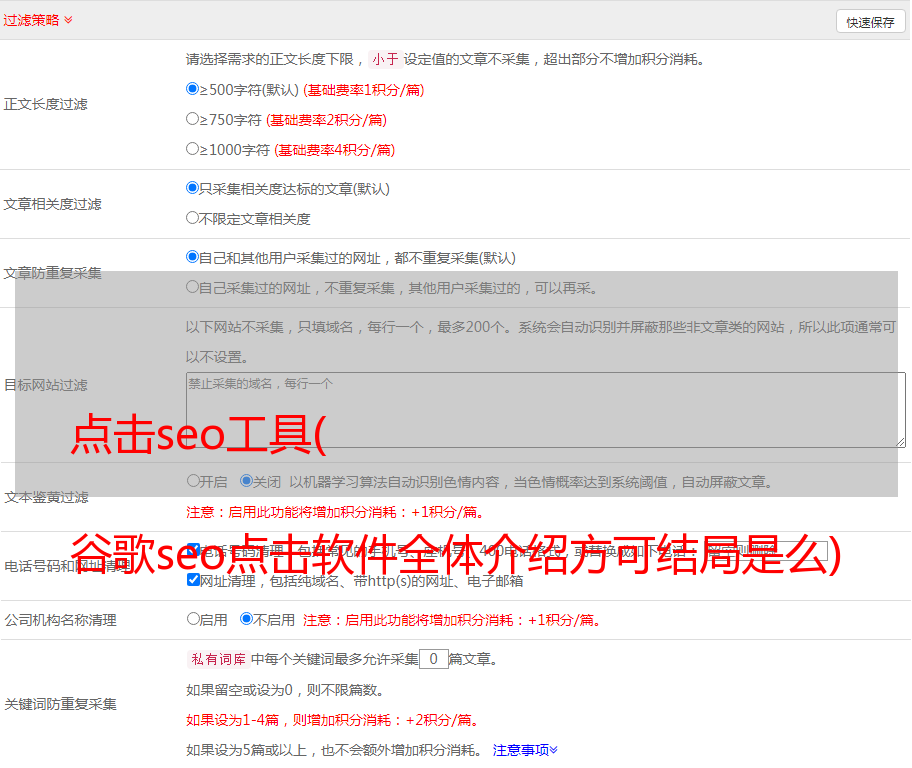The height and width of the screenshot is (768, 912).
Task: Select the ≥1000字符 length option
Action: click(192, 148)
